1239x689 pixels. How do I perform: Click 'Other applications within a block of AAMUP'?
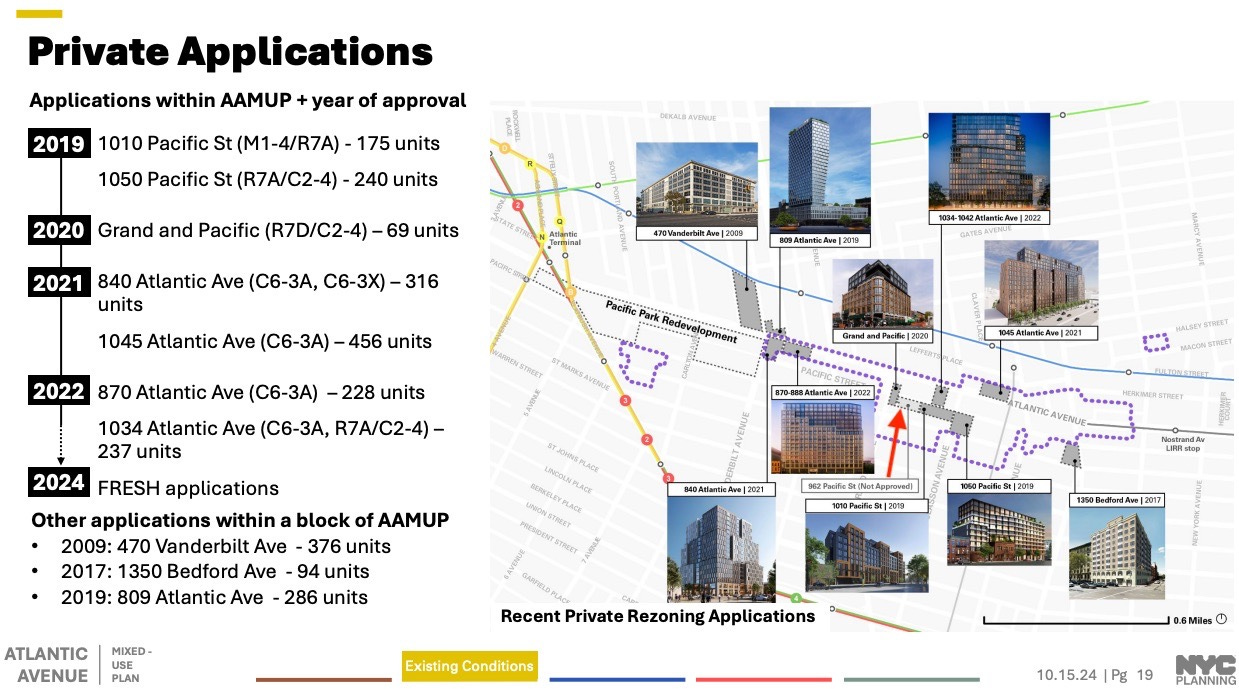[x=240, y=521]
